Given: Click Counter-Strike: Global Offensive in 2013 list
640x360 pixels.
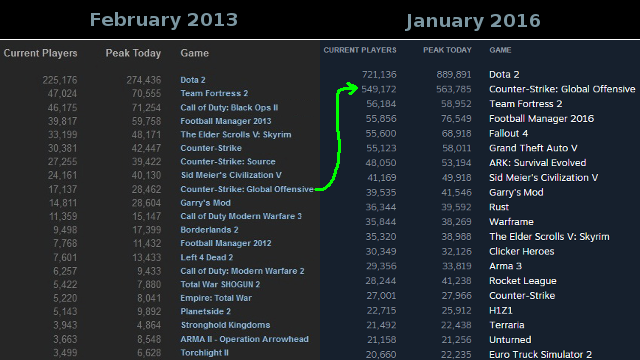Looking at the screenshot, I should [x=247, y=189].
